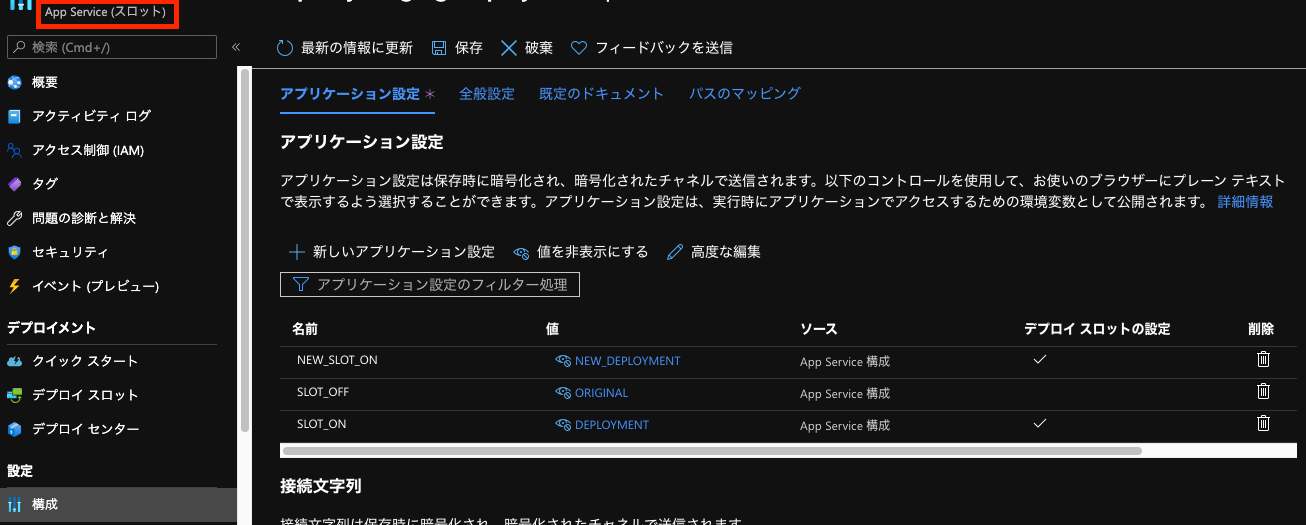The width and height of the screenshot is (1306, 525).
Task: Click the セキュリティ shield icon
Action: tap(14, 252)
